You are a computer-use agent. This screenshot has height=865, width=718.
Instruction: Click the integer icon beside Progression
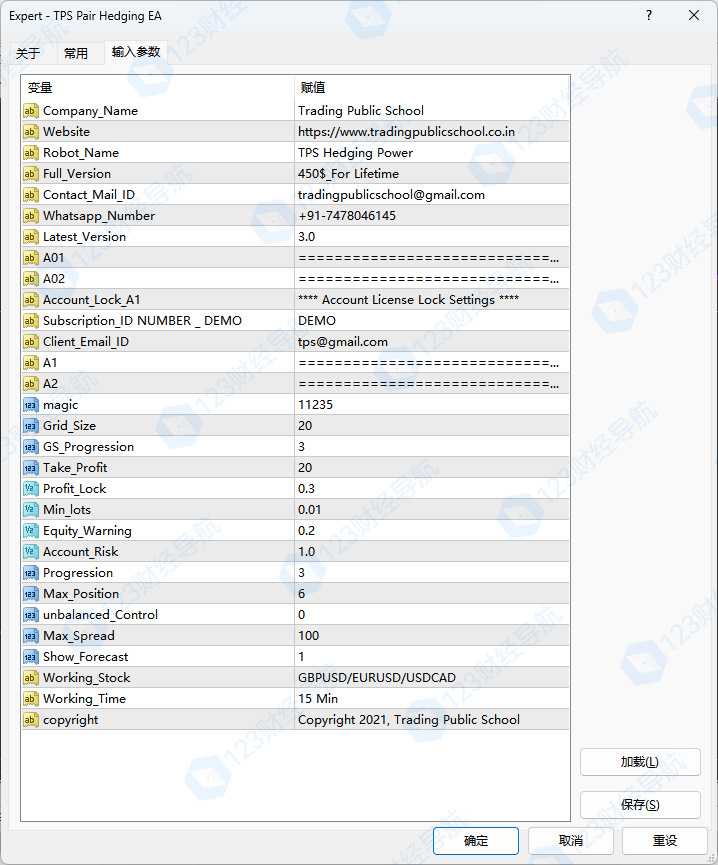[31, 573]
